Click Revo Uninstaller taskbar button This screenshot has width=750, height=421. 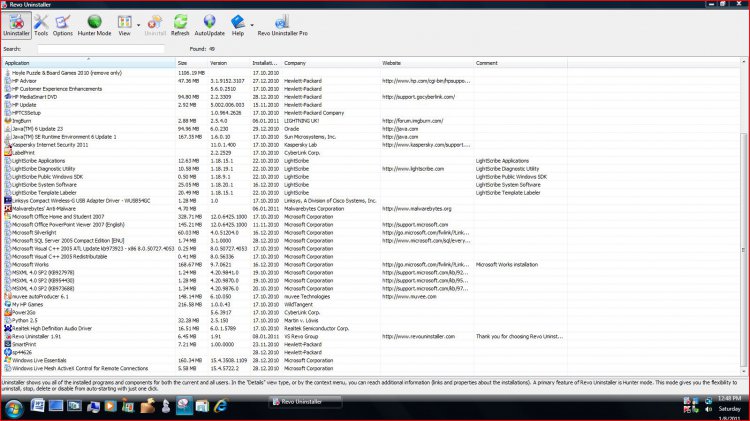pos(305,402)
